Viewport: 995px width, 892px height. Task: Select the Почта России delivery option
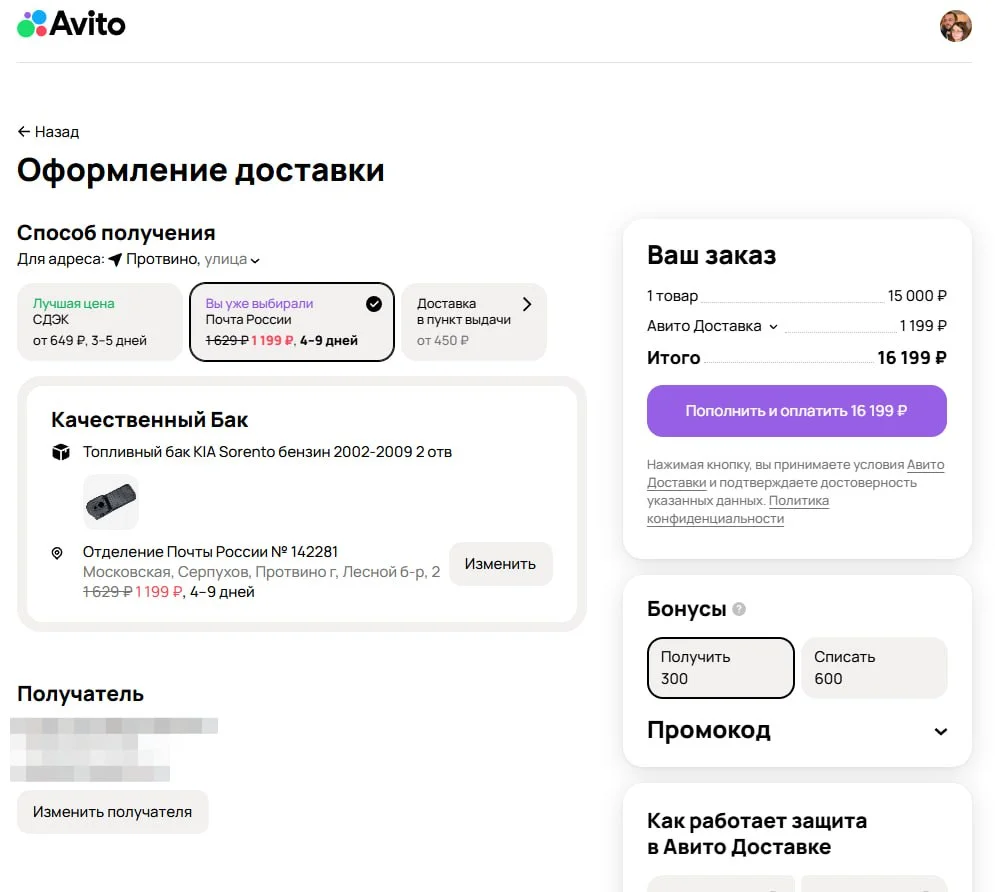[x=292, y=322]
